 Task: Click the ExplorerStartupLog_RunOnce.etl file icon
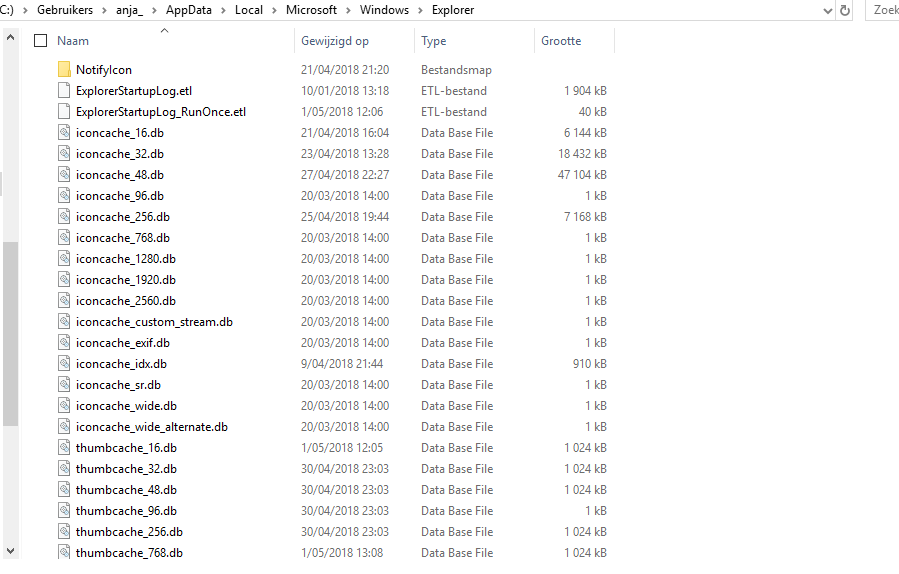tap(64, 112)
